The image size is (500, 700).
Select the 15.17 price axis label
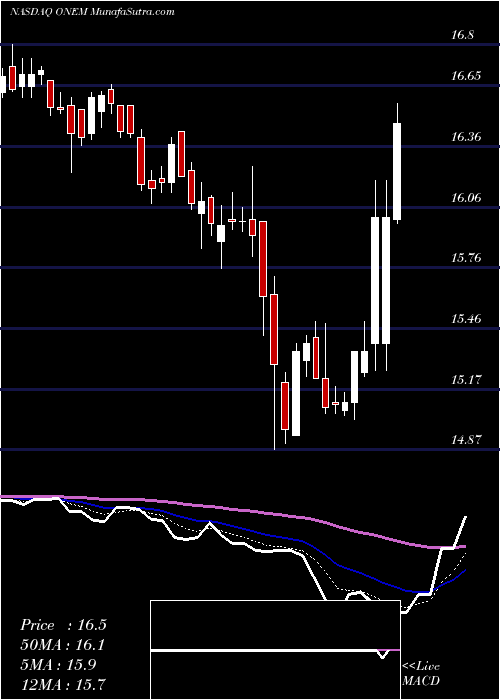466,380
